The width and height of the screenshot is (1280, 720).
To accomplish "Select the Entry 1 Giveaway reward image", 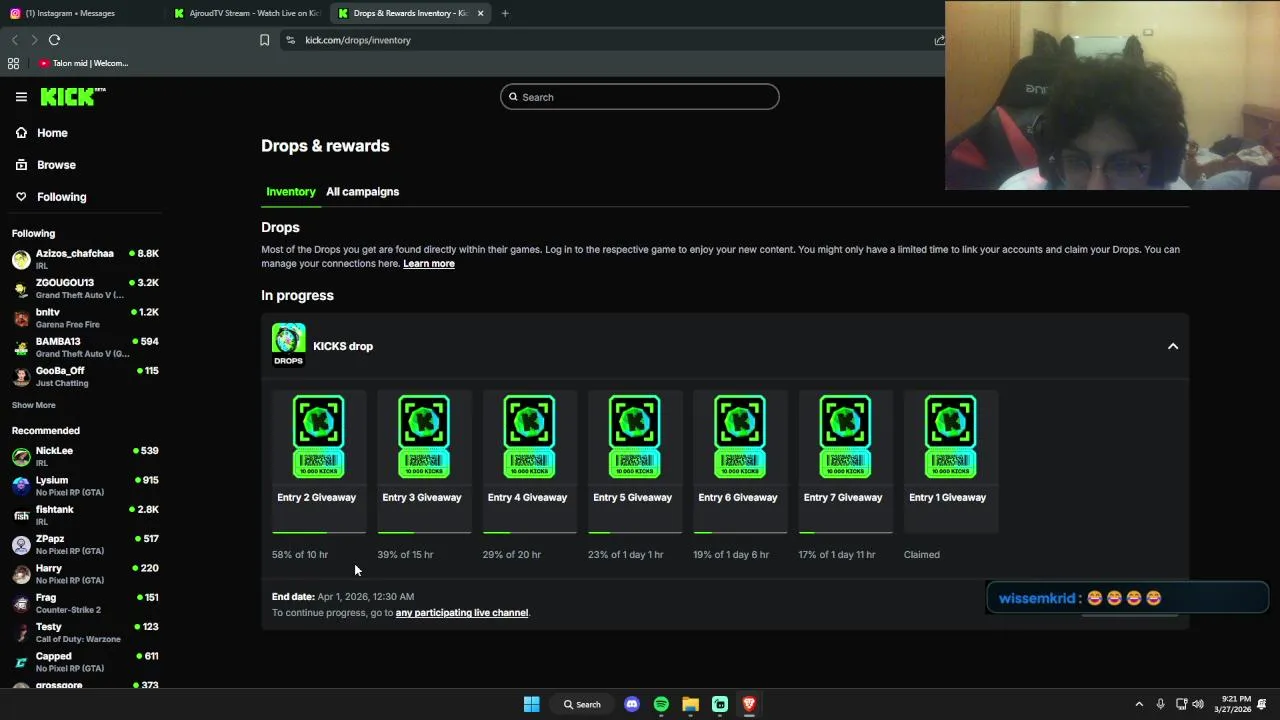I will (x=950, y=436).
